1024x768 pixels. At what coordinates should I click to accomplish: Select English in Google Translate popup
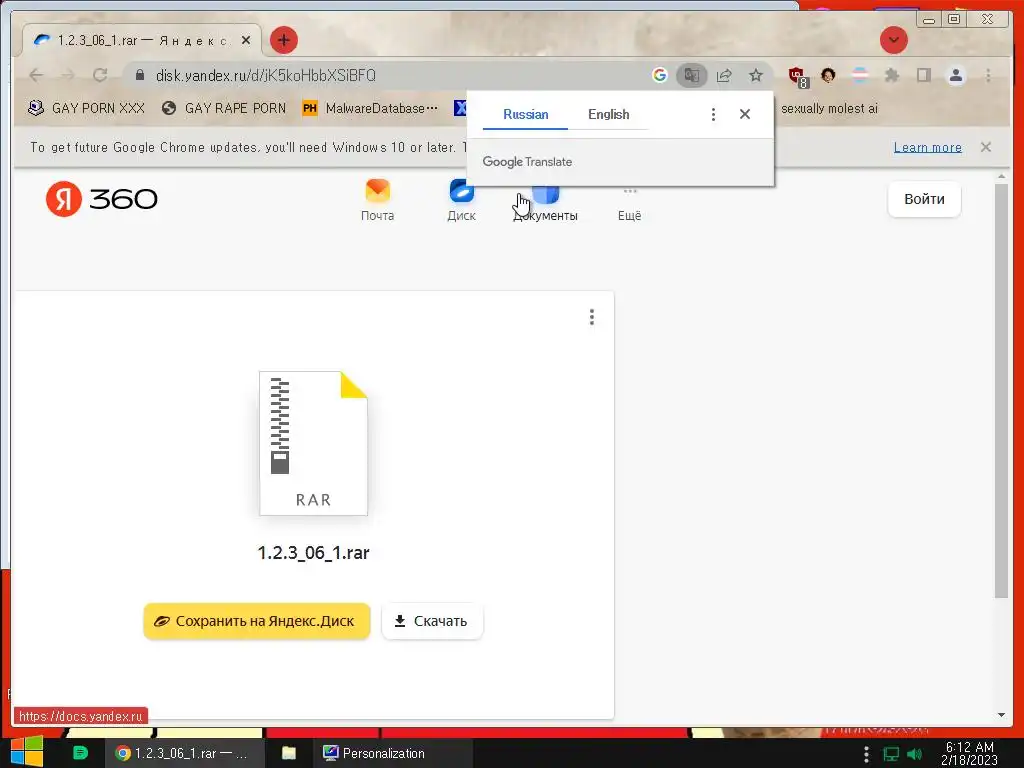pyautogui.click(x=609, y=114)
